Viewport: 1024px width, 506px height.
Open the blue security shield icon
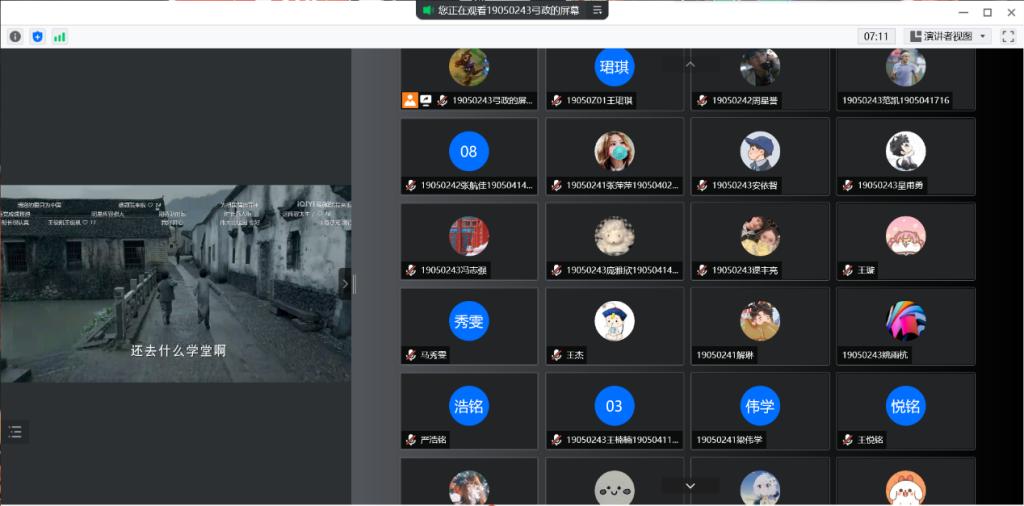[37, 36]
